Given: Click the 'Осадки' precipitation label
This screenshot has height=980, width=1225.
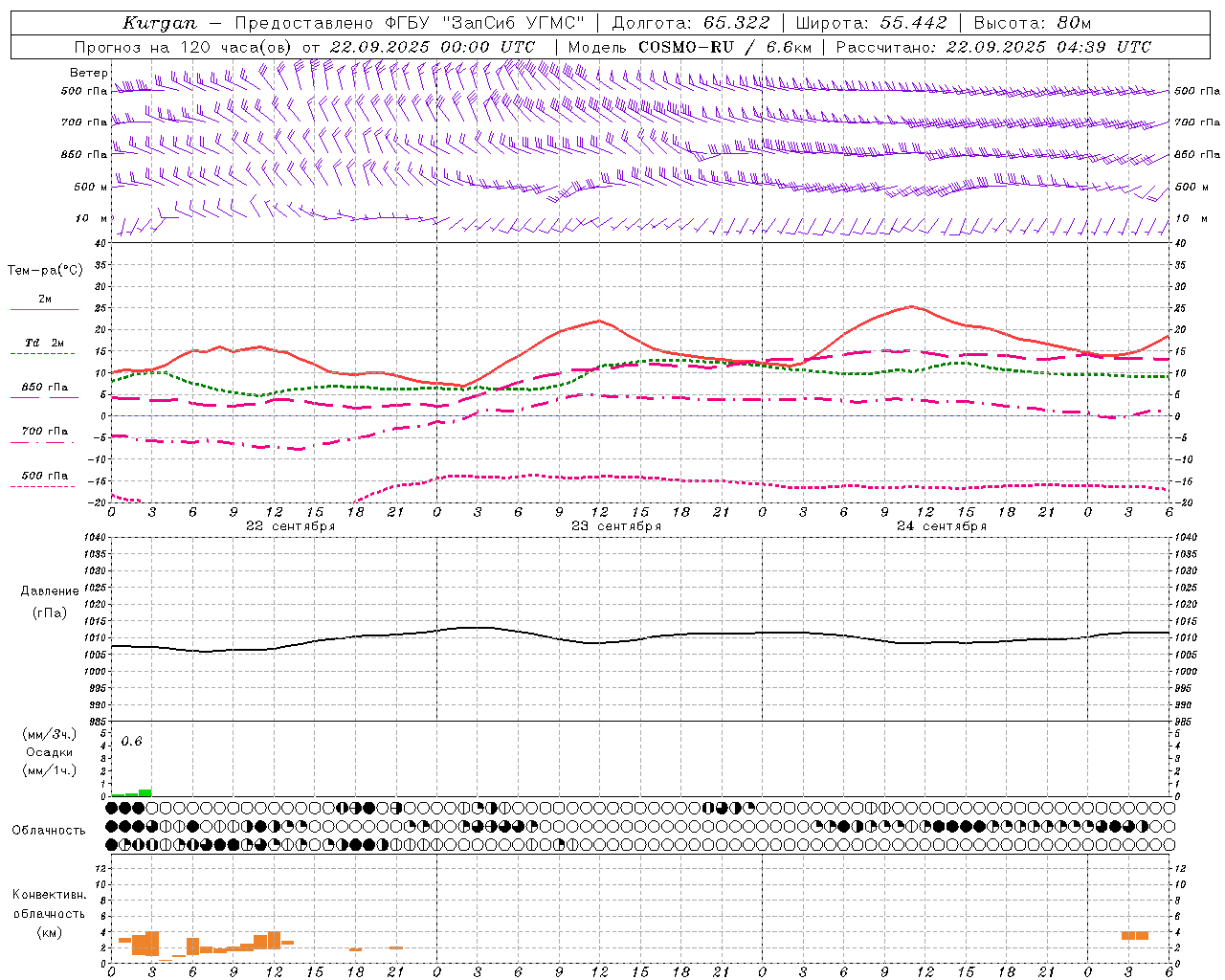Looking at the screenshot, I should (50, 752).
